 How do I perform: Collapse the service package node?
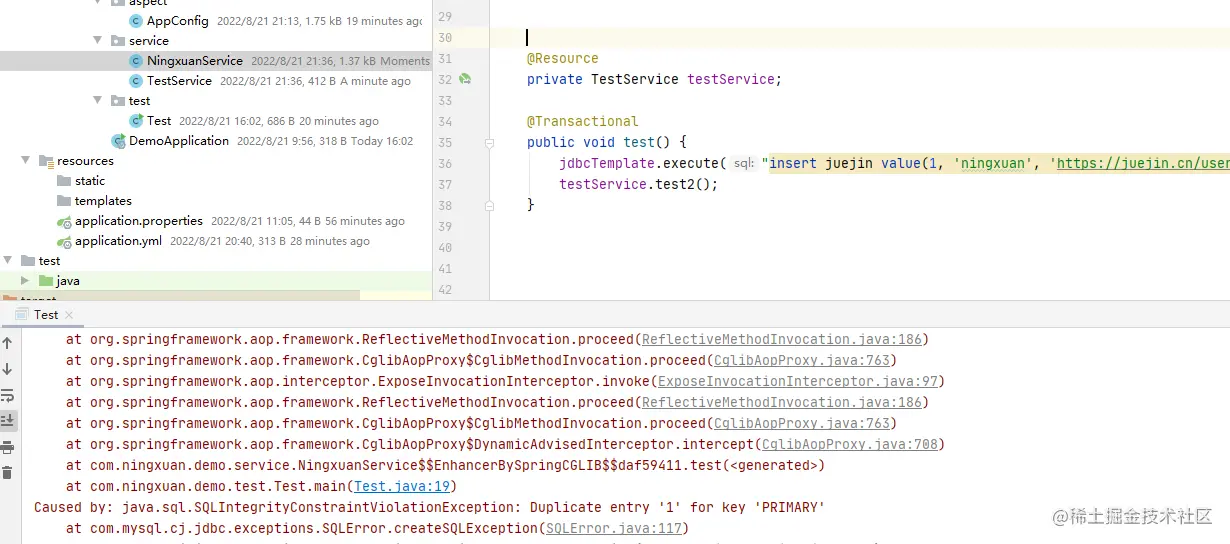coord(98,40)
